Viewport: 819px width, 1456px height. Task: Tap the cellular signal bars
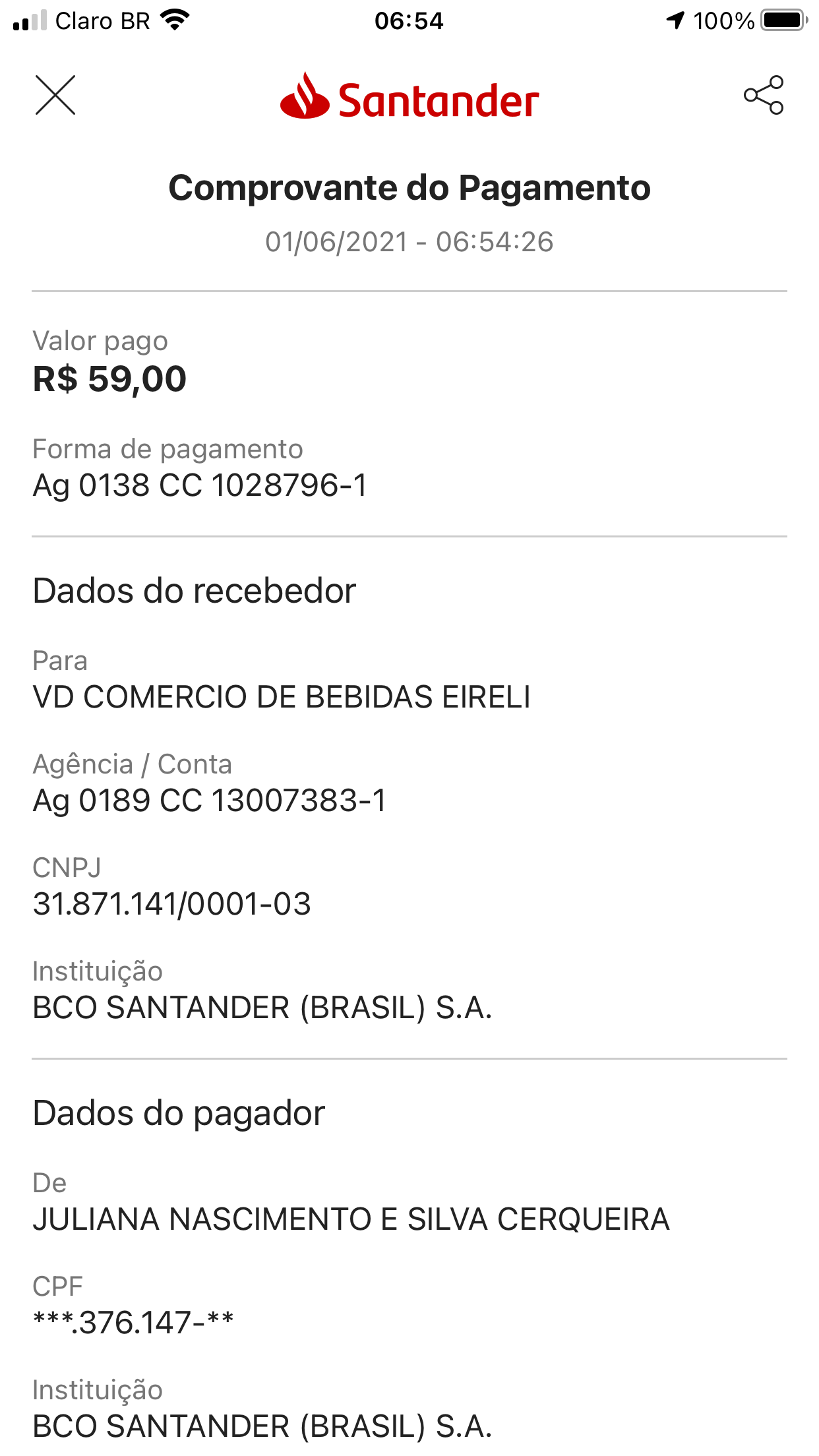30,21
